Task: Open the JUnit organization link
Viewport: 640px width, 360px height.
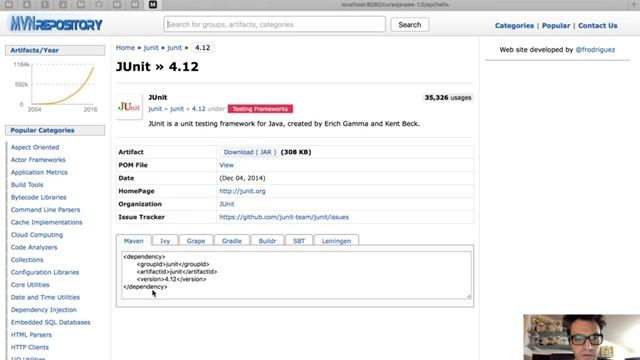Action: 227,204
